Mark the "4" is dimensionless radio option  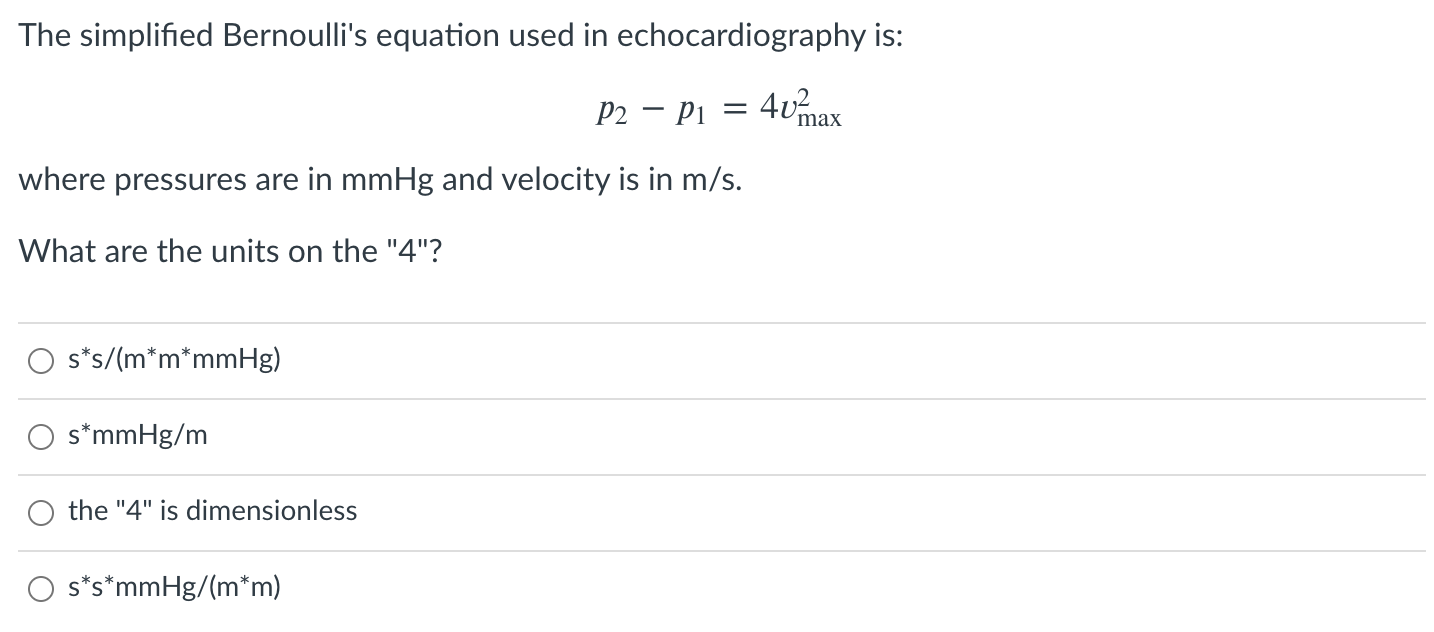pyautogui.click(x=41, y=512)
